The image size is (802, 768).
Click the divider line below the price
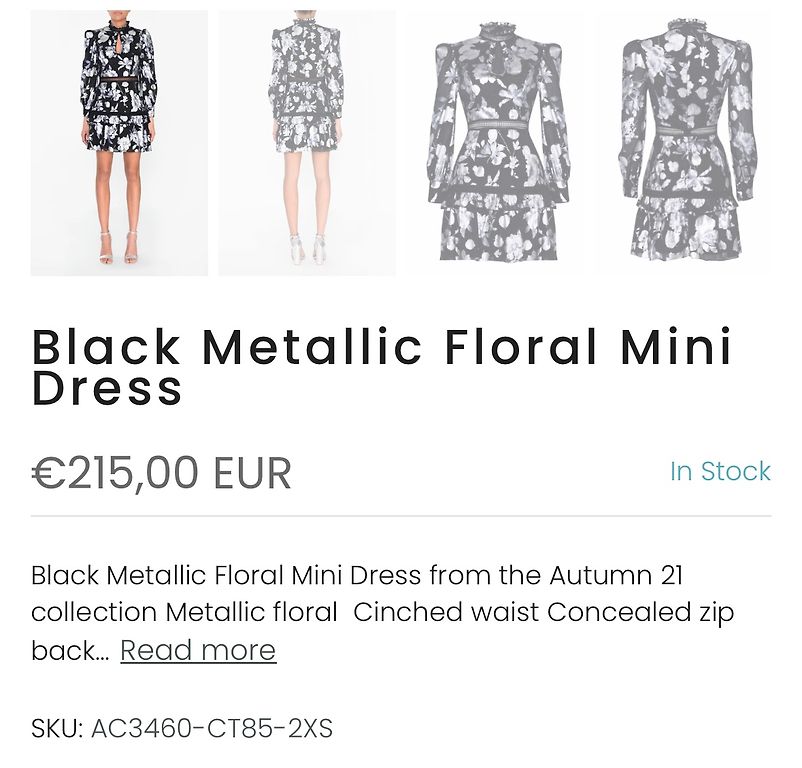pyautogui.click(x=401, y=516)
